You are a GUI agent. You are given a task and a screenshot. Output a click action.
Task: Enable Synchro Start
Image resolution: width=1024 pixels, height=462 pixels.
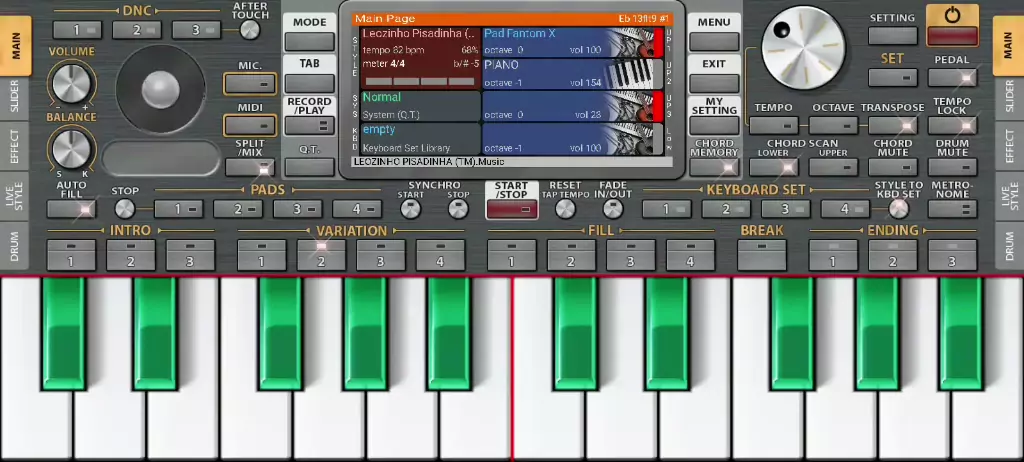click(410, 209)
